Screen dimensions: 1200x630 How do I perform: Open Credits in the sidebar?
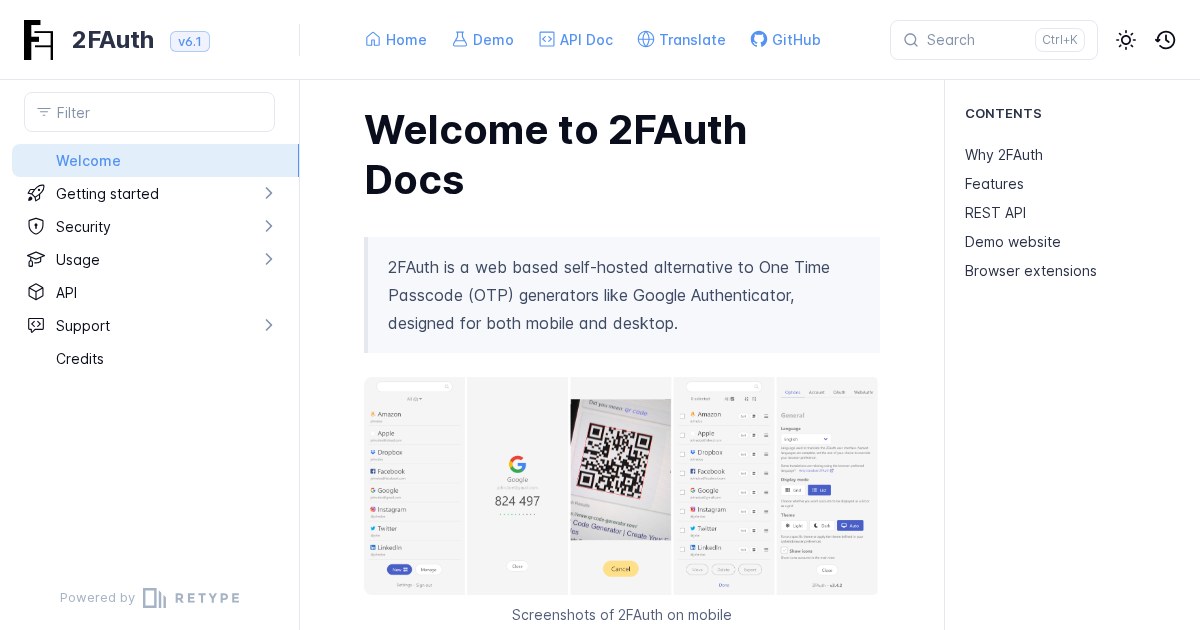click(80, 358)
